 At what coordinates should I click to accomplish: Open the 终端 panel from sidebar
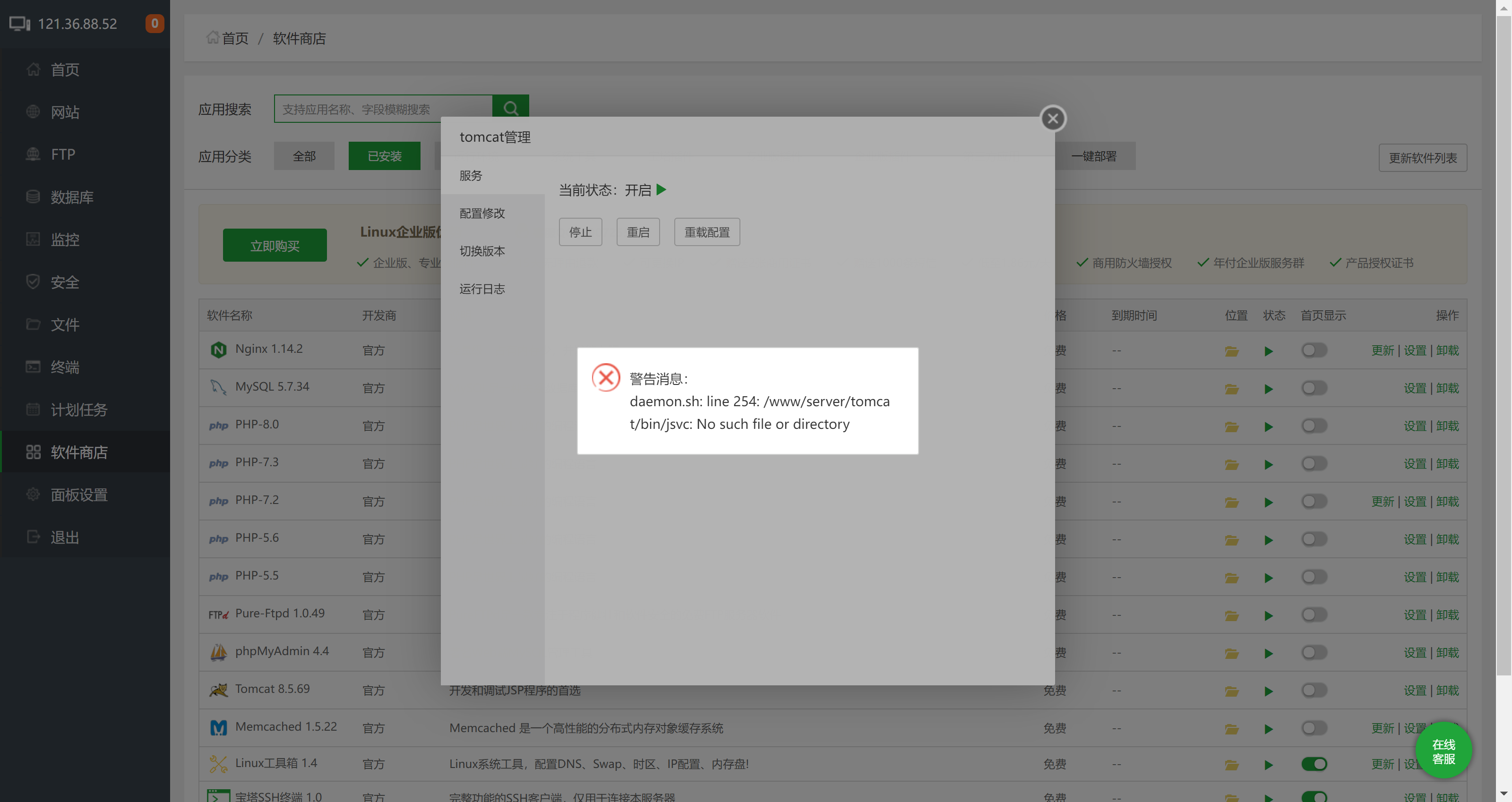(x=65, y=367)
